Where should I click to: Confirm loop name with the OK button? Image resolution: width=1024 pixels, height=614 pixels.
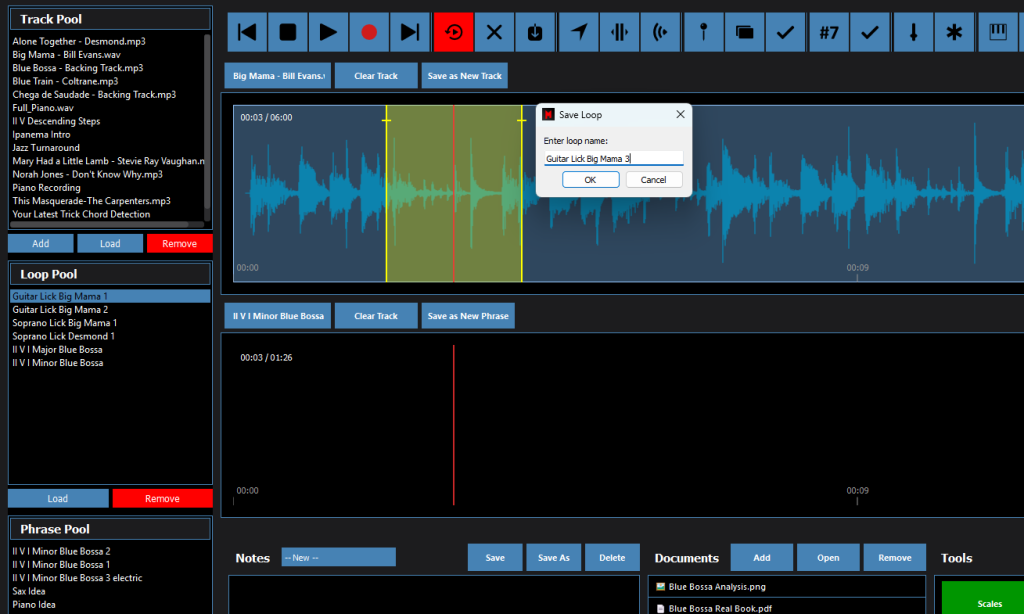point(590,180)
